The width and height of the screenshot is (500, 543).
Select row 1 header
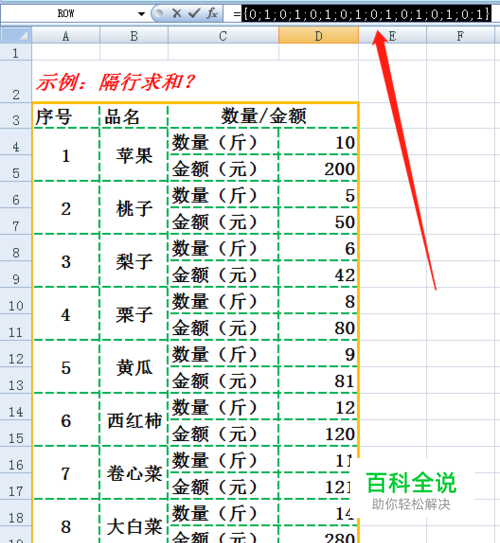[x=16, y=53]
